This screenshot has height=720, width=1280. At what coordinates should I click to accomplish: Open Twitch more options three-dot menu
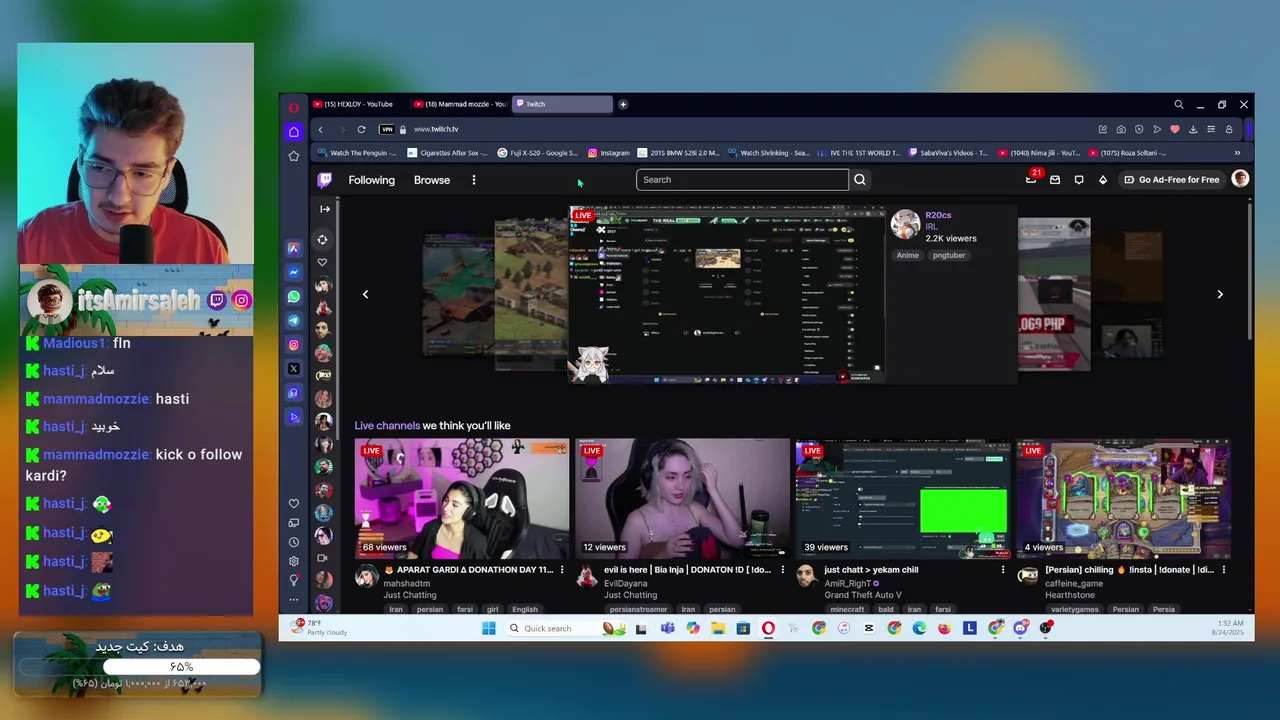pyautogui.click(x=474, y=180)
